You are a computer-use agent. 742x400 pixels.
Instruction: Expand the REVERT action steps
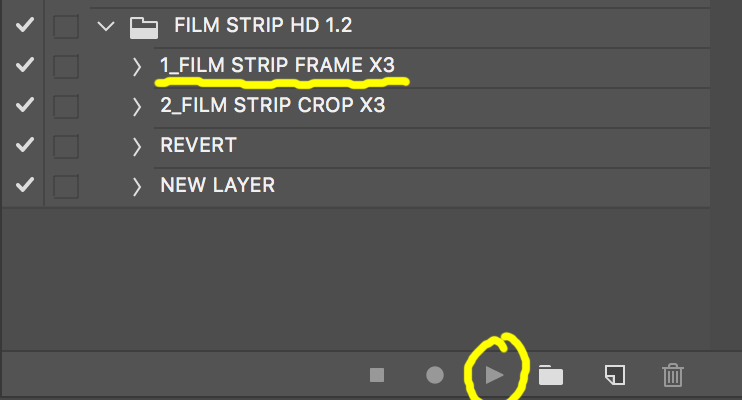137,147
